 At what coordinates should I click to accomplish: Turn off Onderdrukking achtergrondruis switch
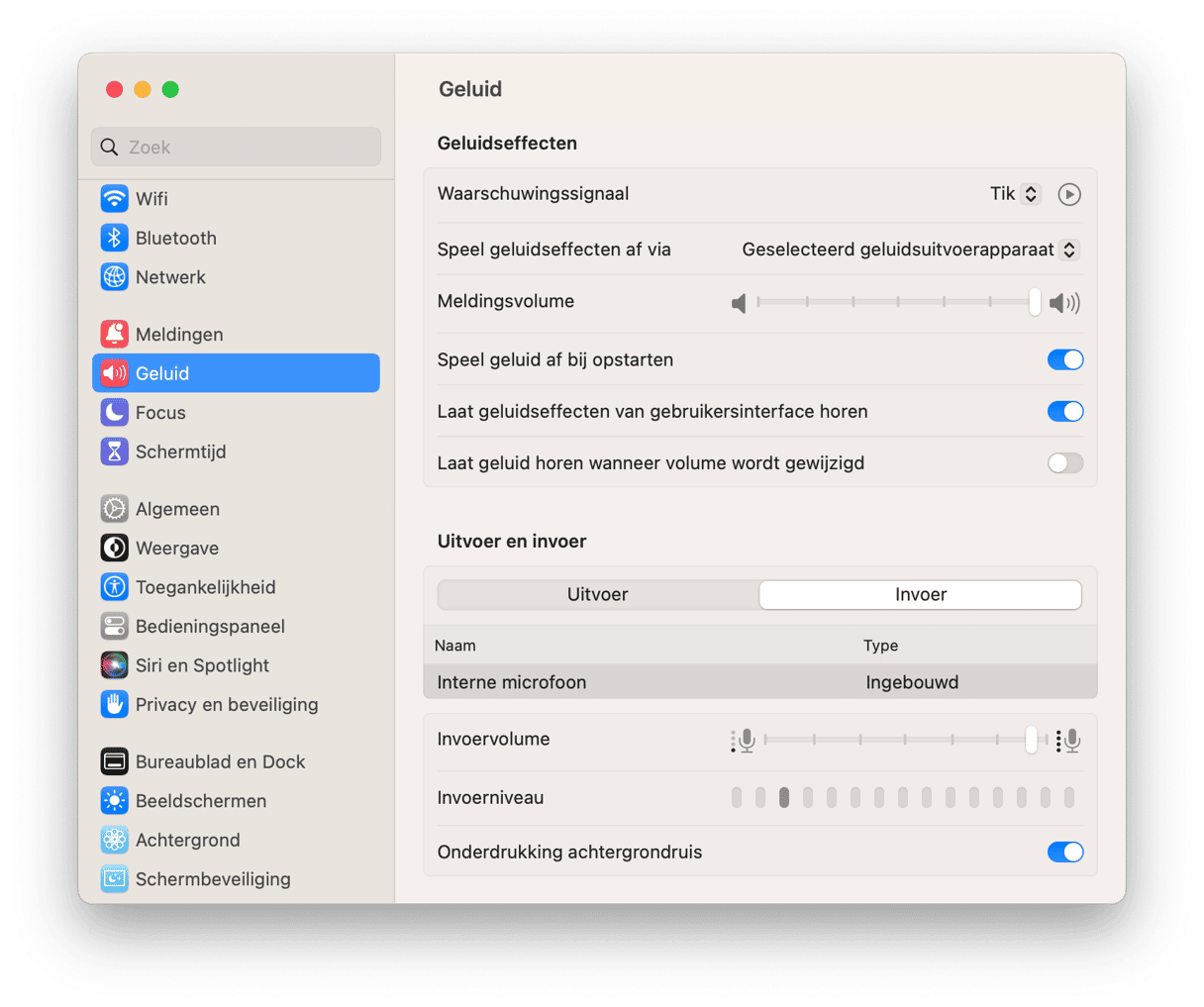pyautogui.click(x=1065, y=852)
